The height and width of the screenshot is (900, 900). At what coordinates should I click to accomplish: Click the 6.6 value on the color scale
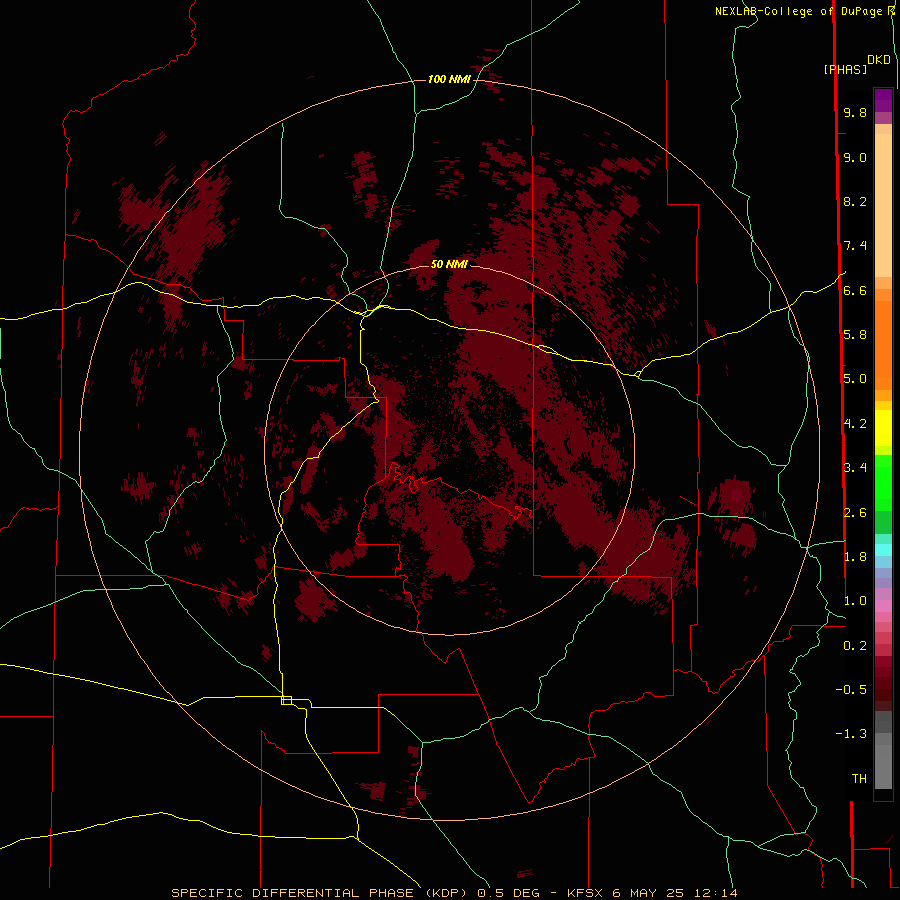click(x=855, y=290)
